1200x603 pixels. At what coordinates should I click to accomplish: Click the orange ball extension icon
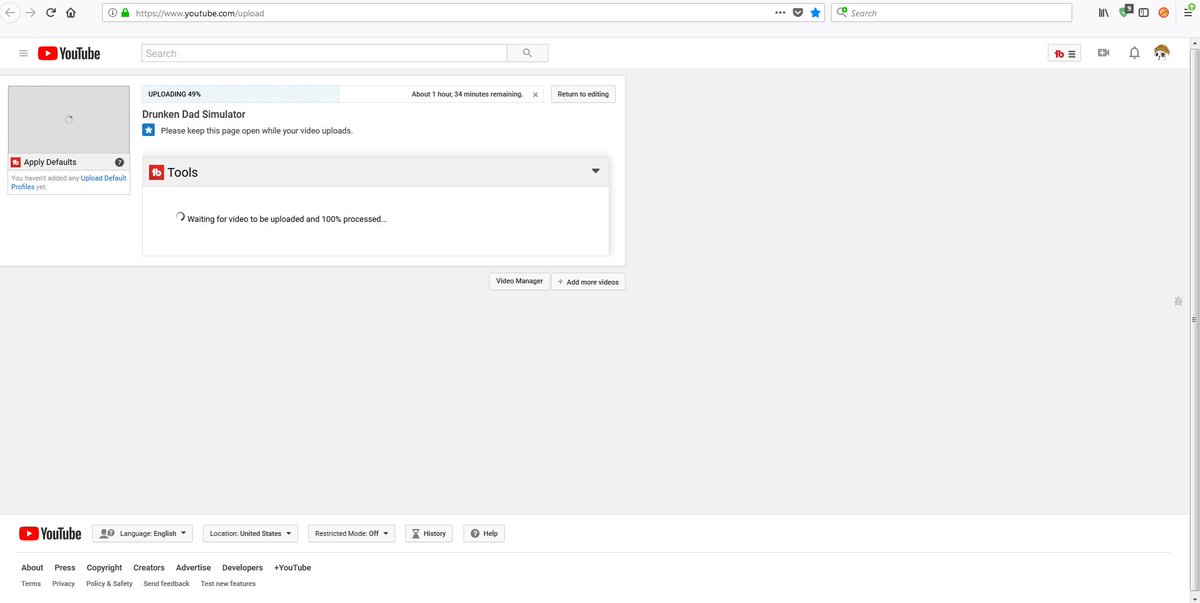pyautogui.click(x=1164, y=13)
